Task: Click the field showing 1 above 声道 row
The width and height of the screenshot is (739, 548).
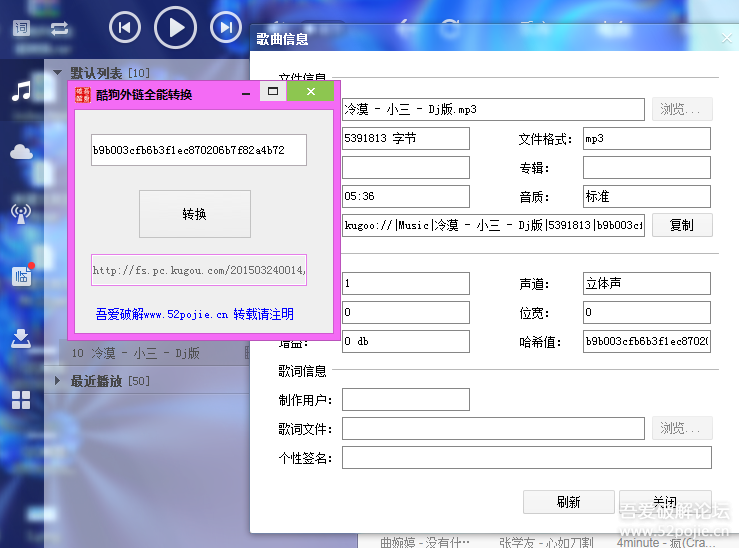Action: (x=406, y=283)
